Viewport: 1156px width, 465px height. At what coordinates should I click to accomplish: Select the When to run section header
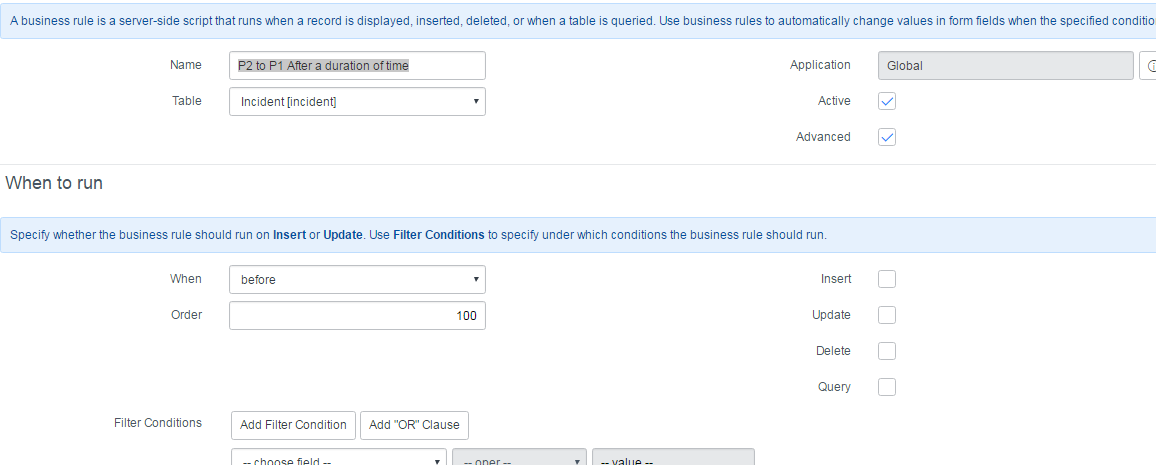click(x=54, y=183)
